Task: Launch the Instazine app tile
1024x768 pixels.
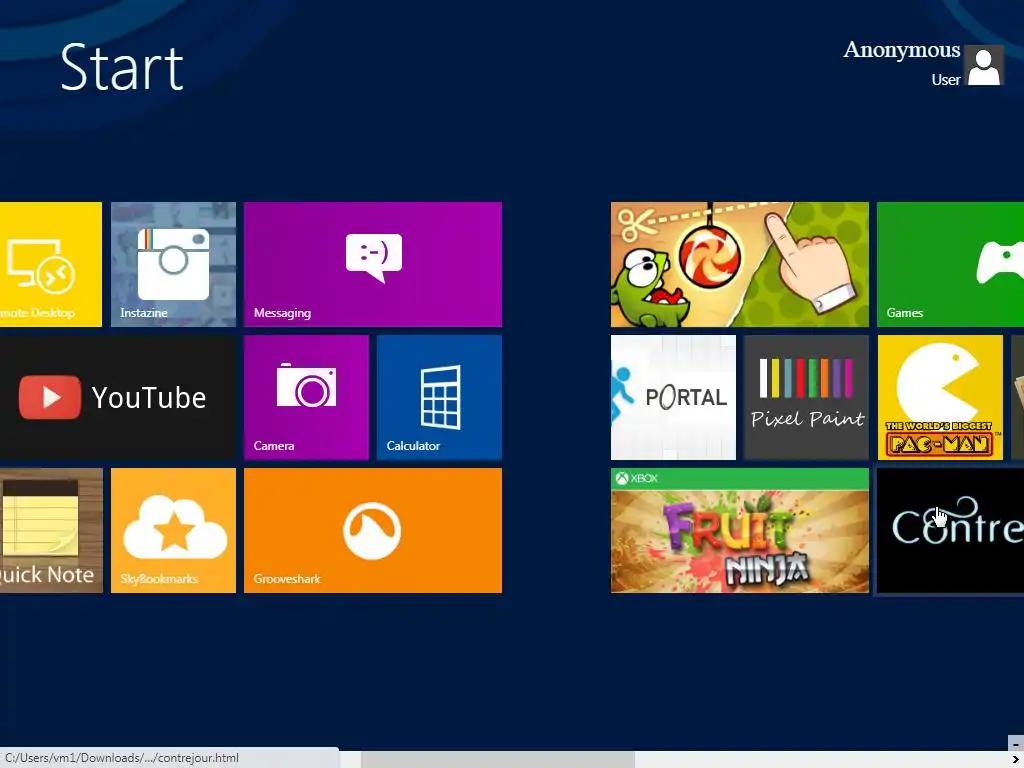Action: tap(173, 264)
